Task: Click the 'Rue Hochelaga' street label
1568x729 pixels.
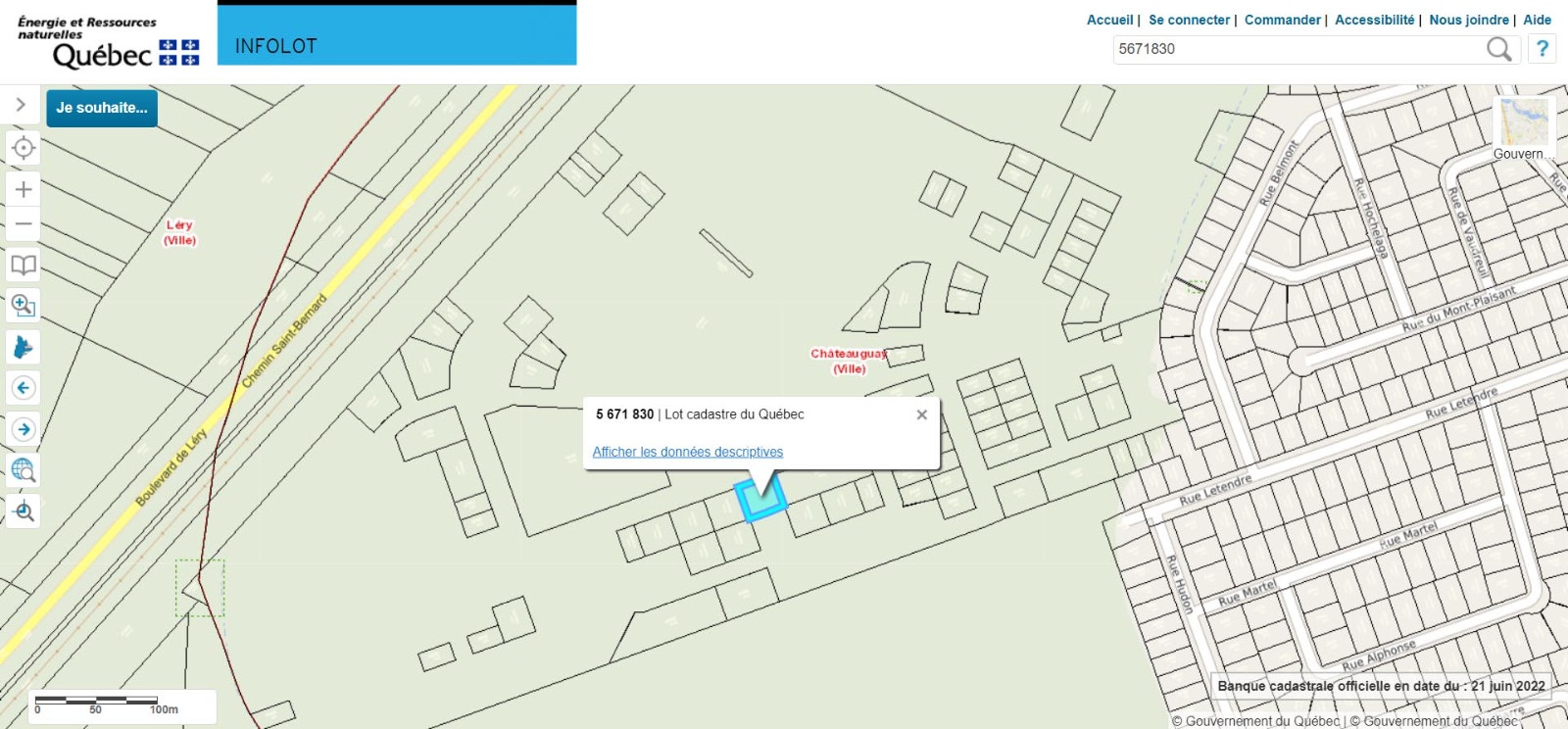Action: click(1371, 218)
